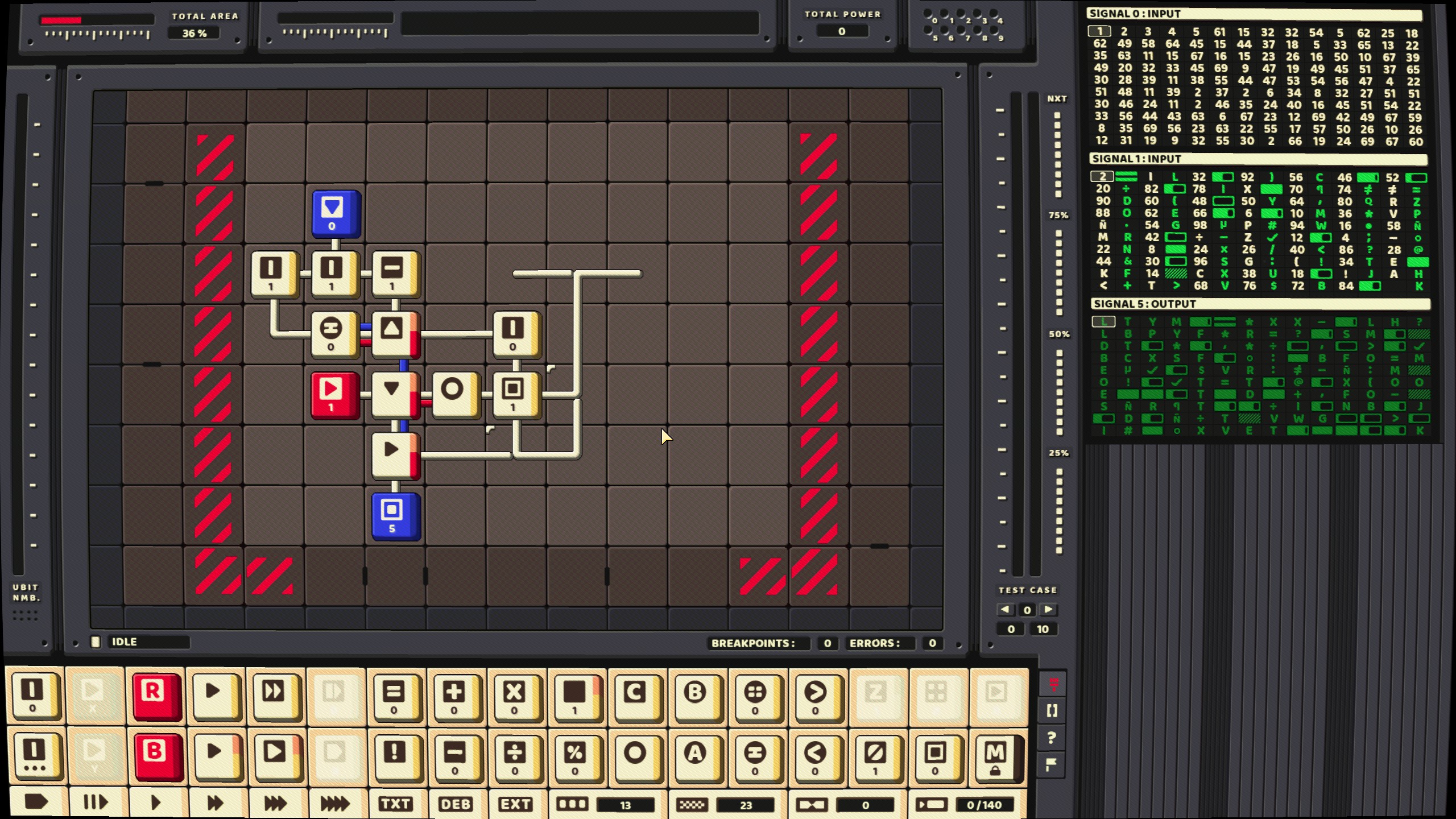
Task: Click the tag-shaped button in the control row
Action: pos(36,803)
